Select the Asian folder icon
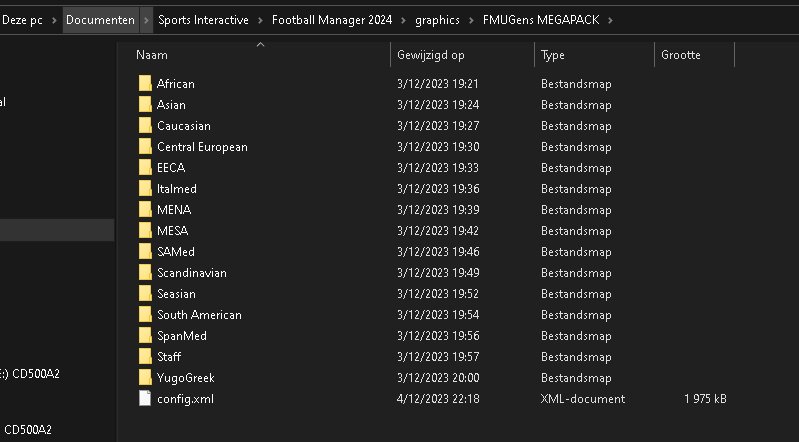799x442 pixels. click(x=145, y=105)
